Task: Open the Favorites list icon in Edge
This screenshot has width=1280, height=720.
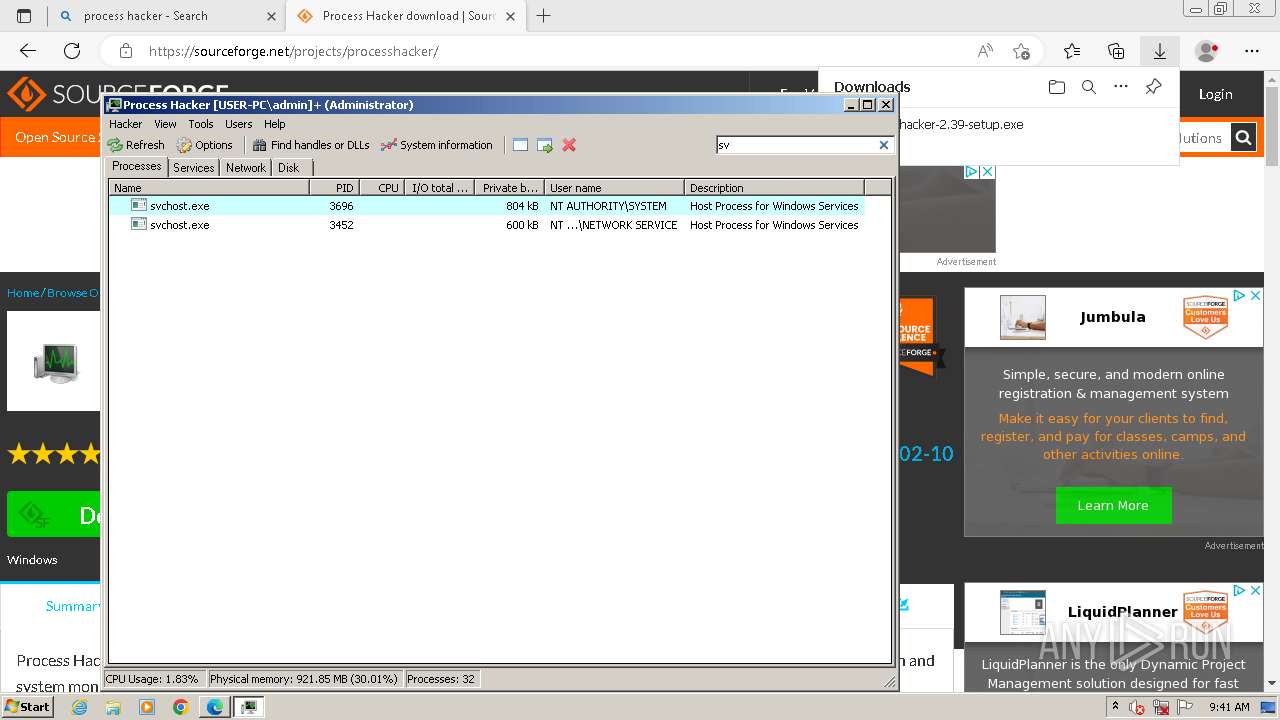Action: point(1072,51)
